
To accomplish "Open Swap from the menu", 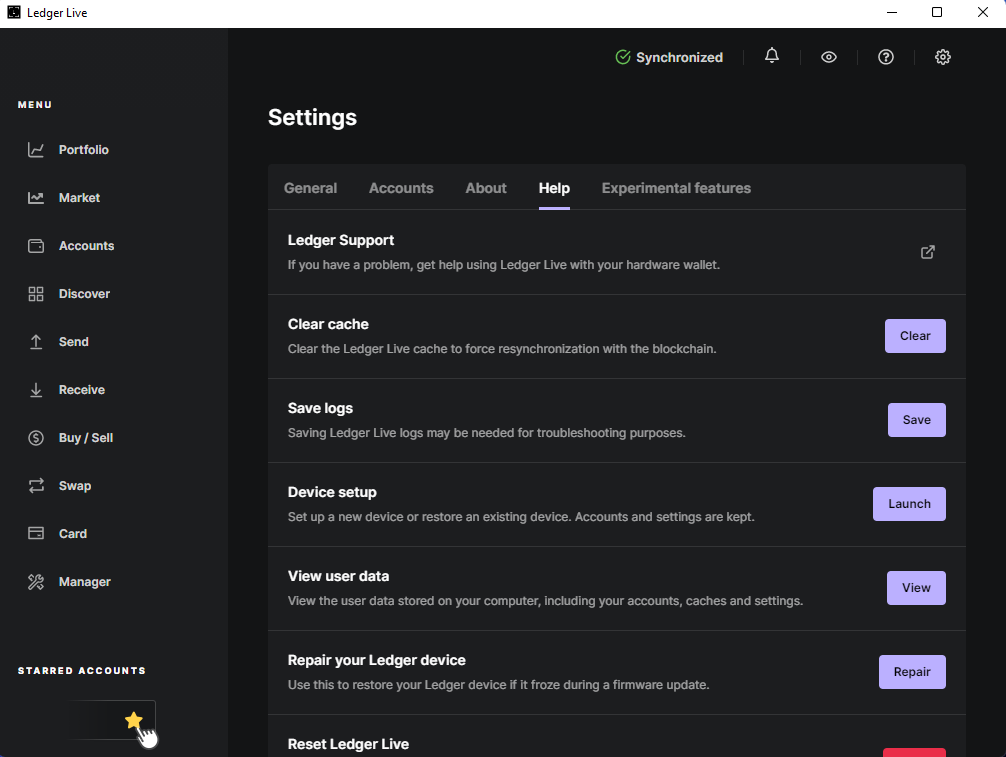I will pos(74,486).
